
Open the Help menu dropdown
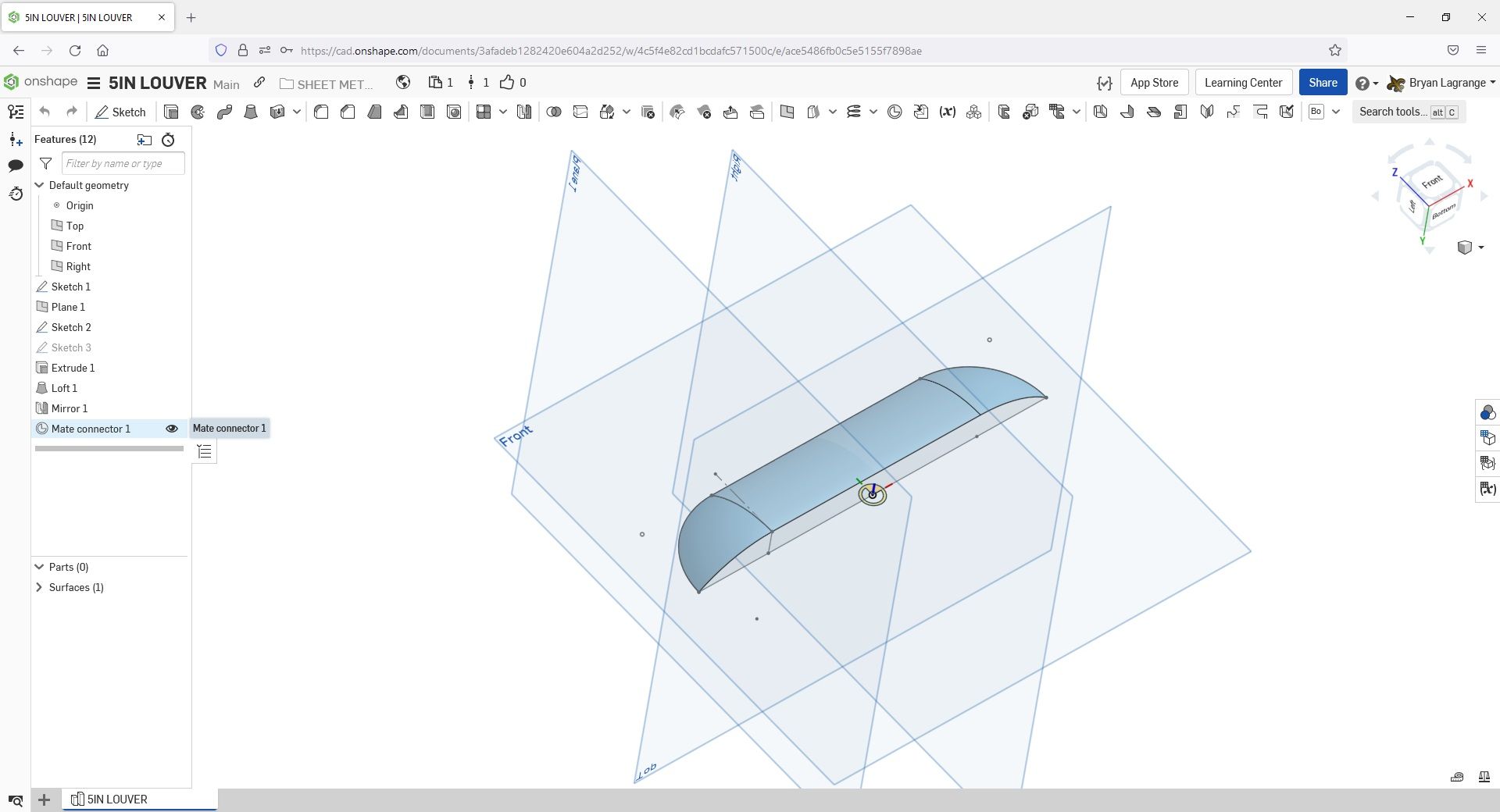1366,83
